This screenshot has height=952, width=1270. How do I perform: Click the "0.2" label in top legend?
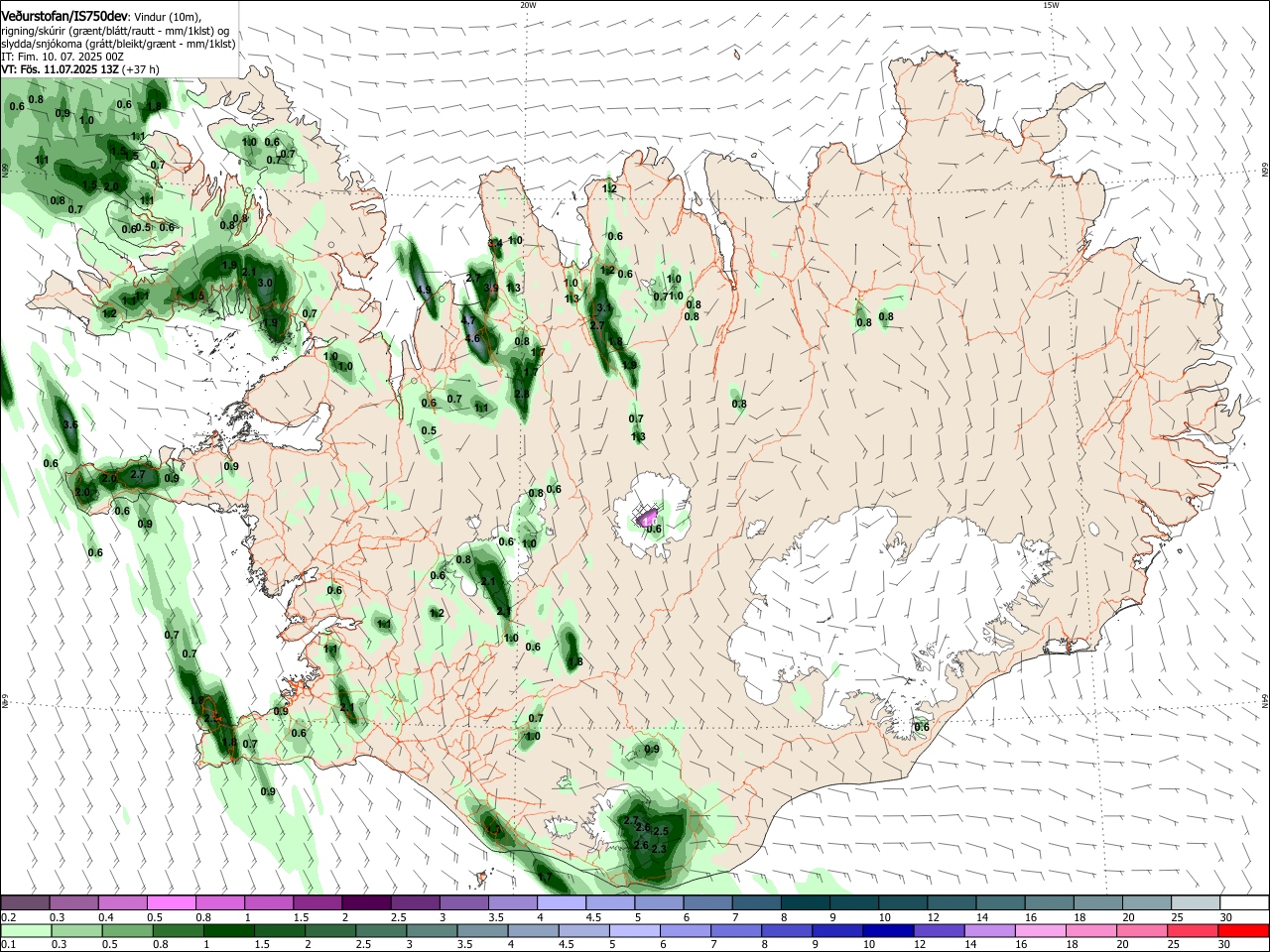(x=8, y=916)
